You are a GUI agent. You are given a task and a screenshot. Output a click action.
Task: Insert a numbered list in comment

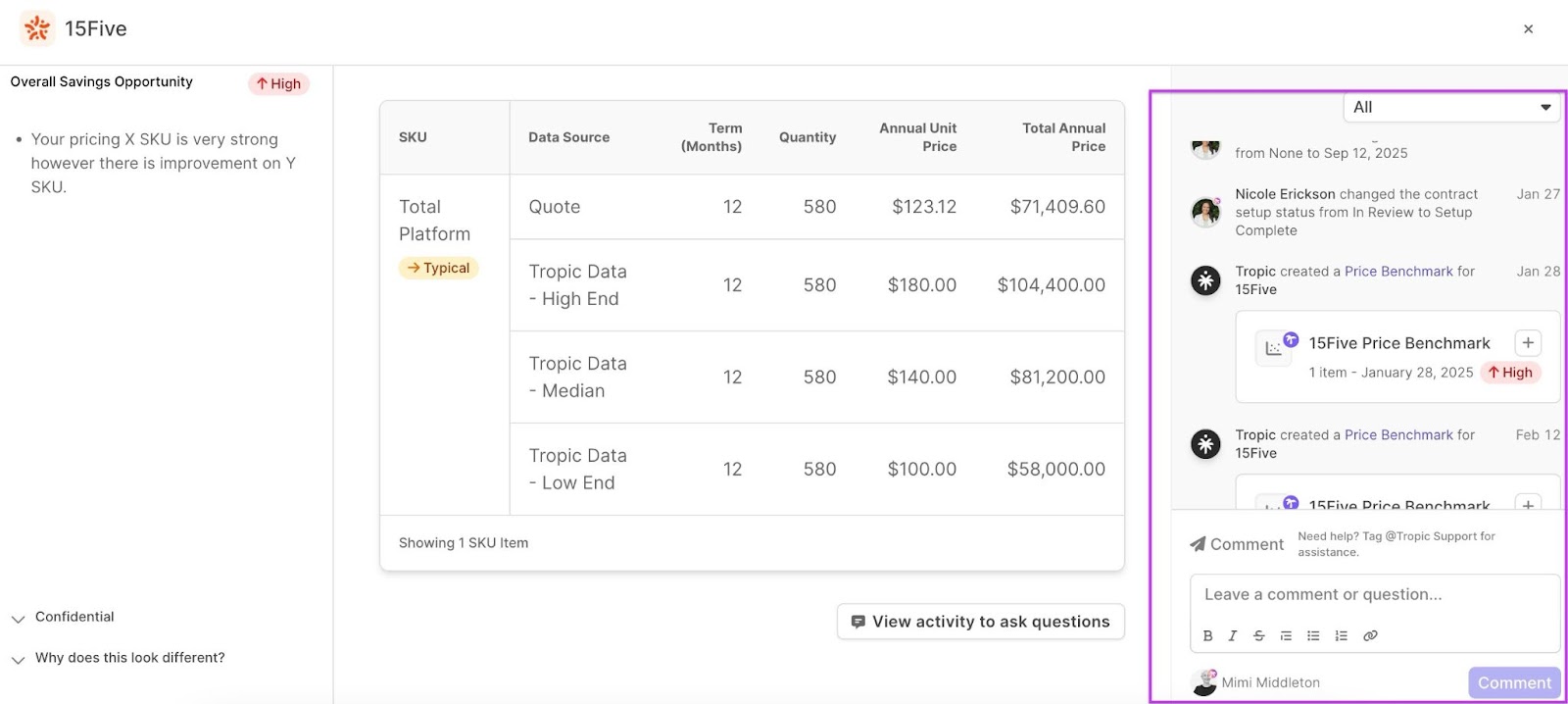(x=1341, y=635)
